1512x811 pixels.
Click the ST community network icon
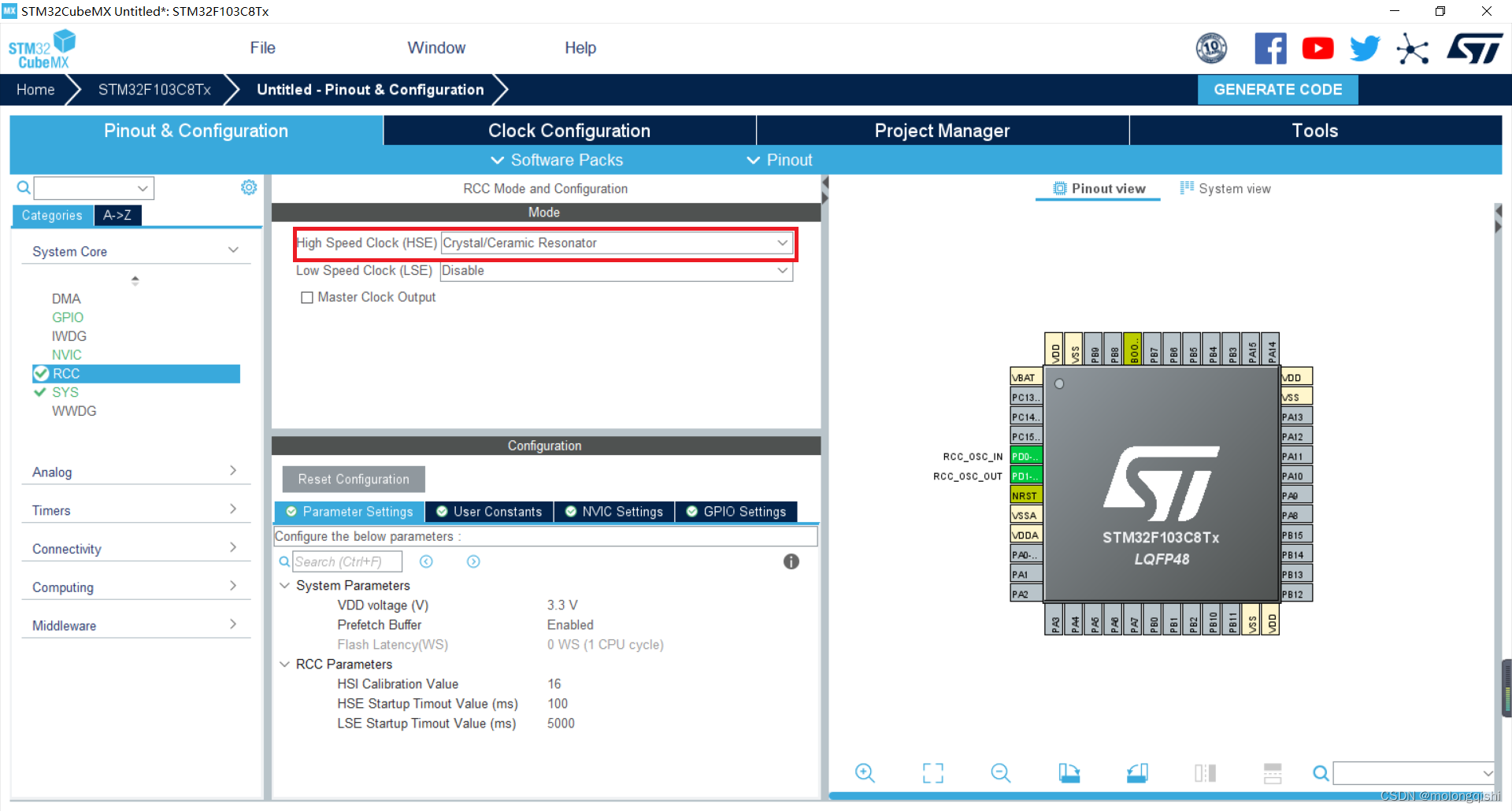pos(1413,49)
